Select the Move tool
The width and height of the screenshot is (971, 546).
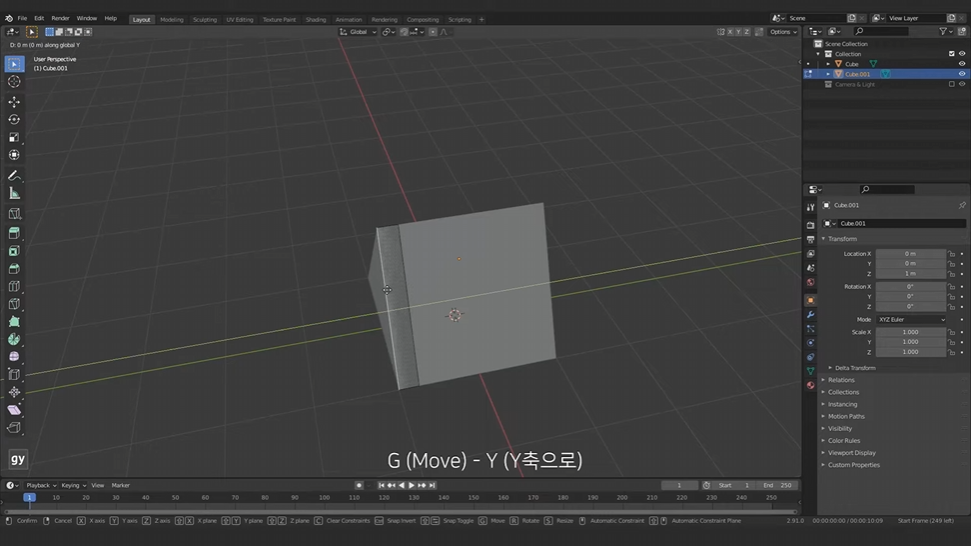pos(14,102)
